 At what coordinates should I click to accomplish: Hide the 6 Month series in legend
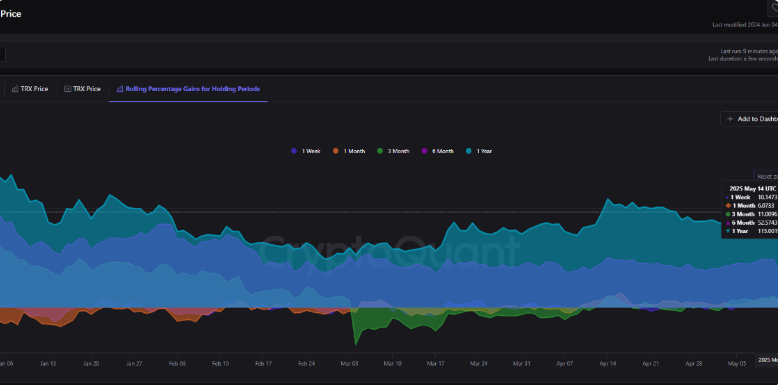point(437,151)
